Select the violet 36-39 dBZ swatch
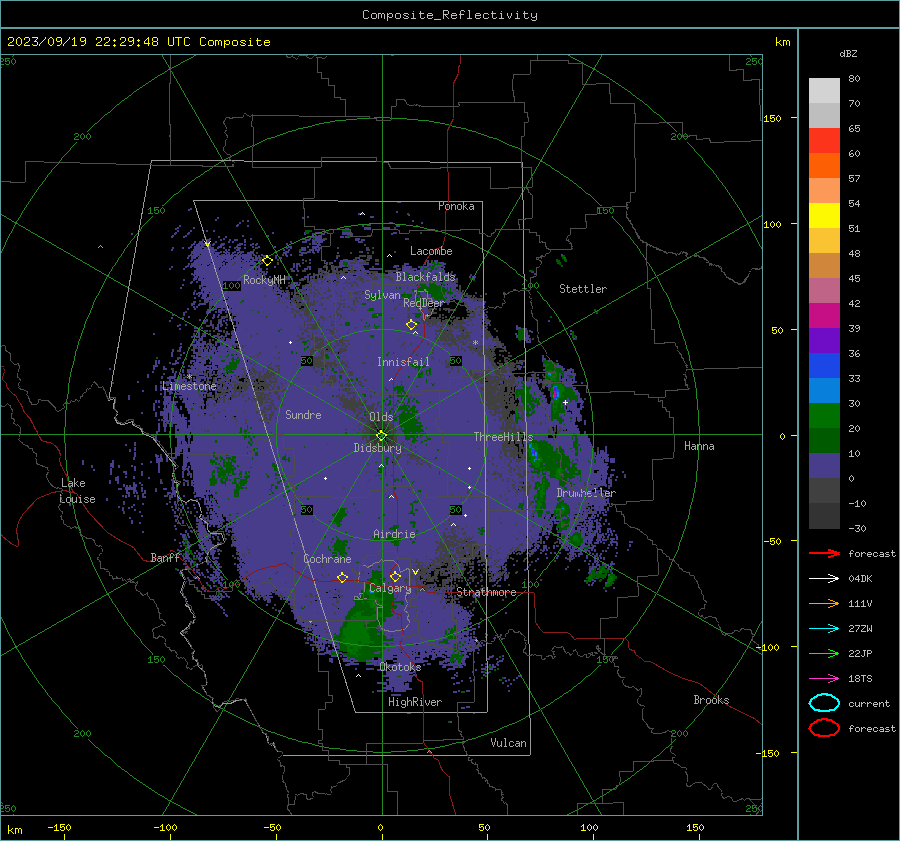The image size is (900, 841). 824,340
